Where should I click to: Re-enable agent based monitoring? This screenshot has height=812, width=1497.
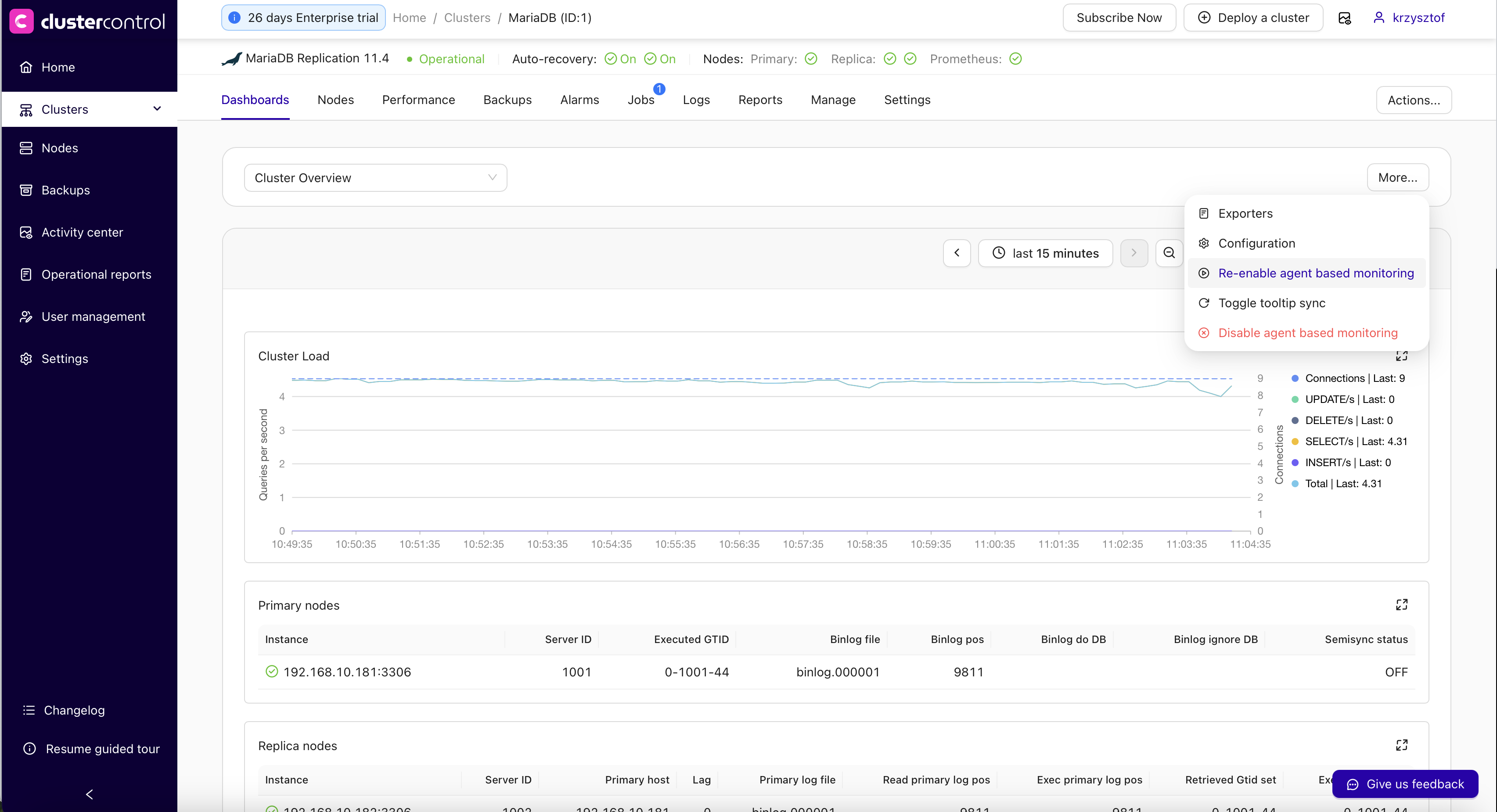[x=1316, y=273]
